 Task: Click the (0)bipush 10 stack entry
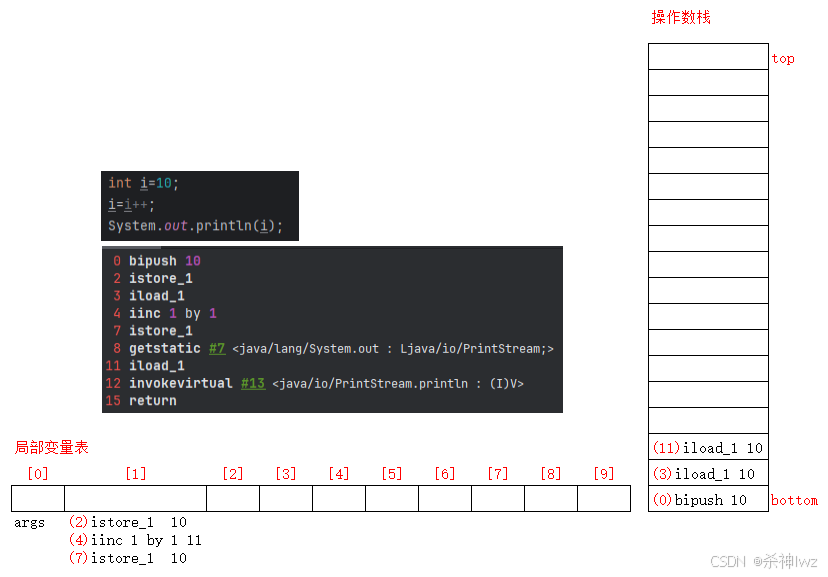pos(700,500)
